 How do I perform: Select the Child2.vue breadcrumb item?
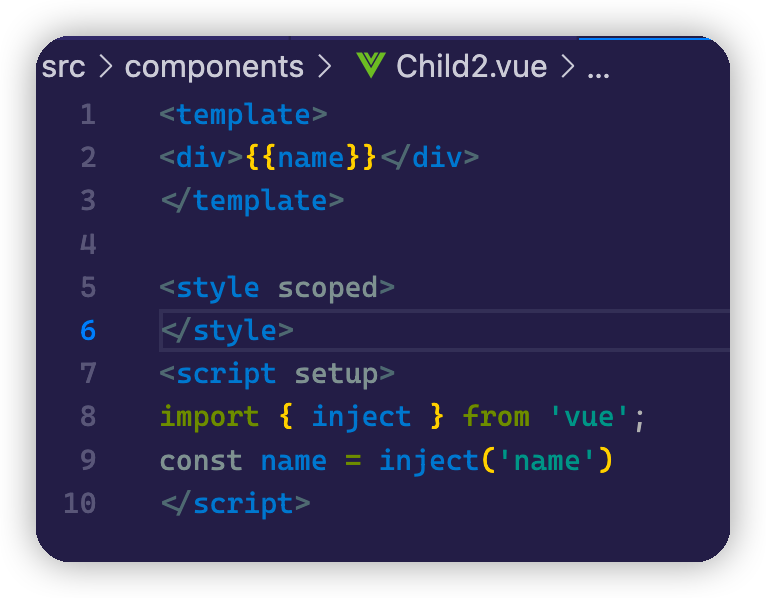[x=471, y=67]
